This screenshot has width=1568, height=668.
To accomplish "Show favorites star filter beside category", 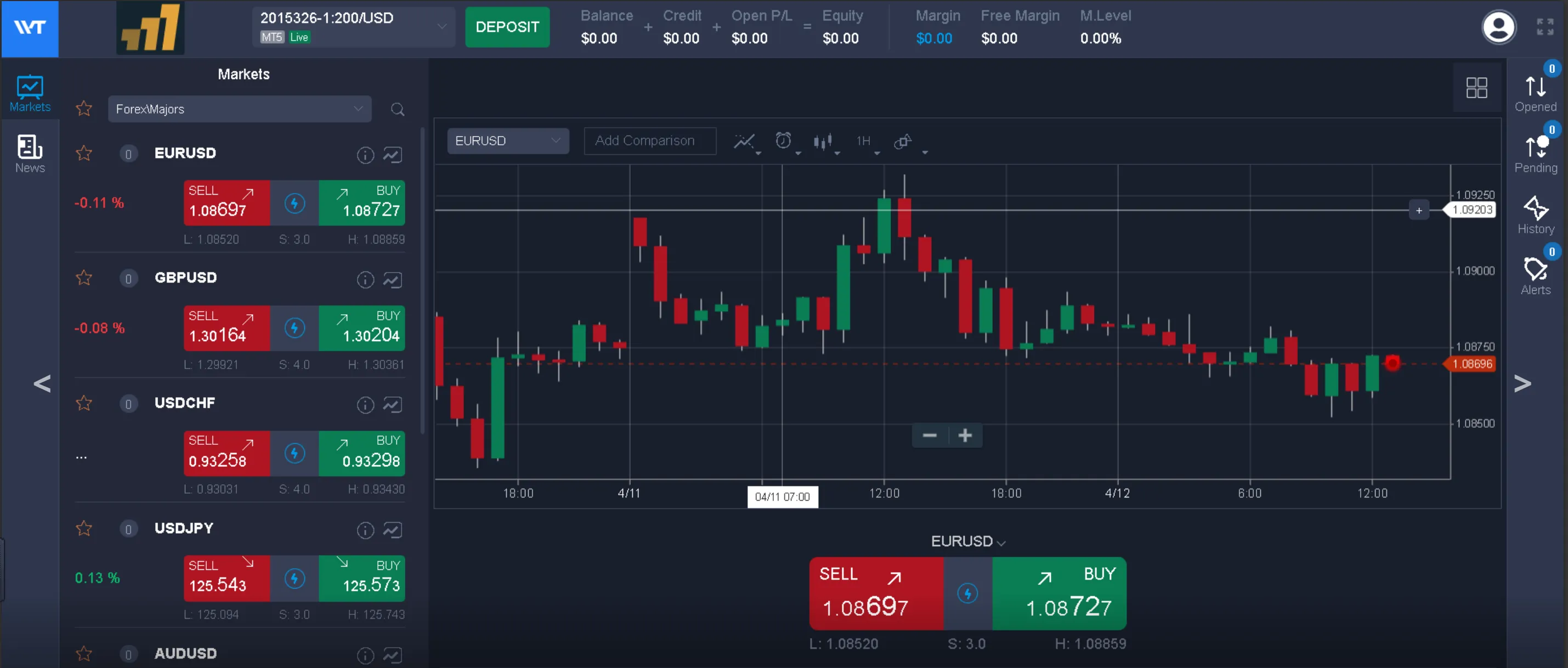I will (83, 109).
